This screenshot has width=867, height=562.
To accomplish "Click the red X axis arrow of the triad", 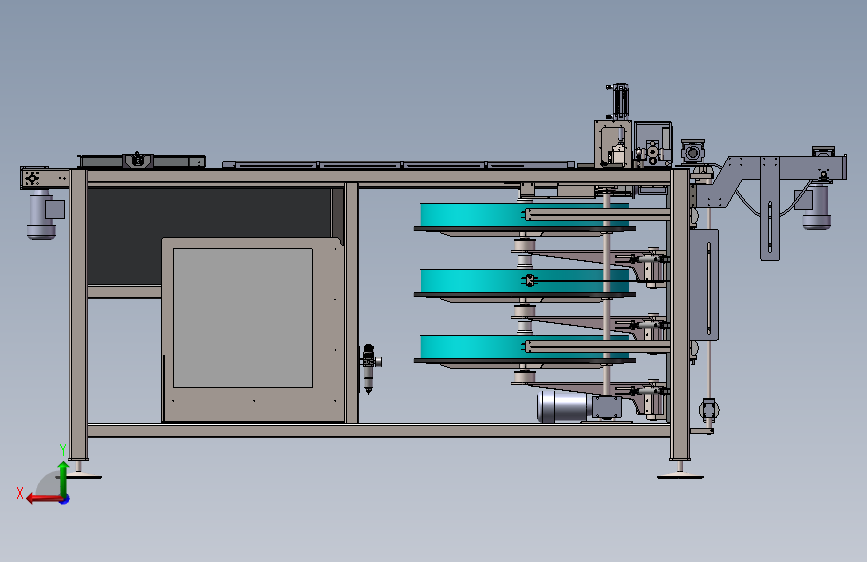I will pyautogui.click(x=44, y=499).
